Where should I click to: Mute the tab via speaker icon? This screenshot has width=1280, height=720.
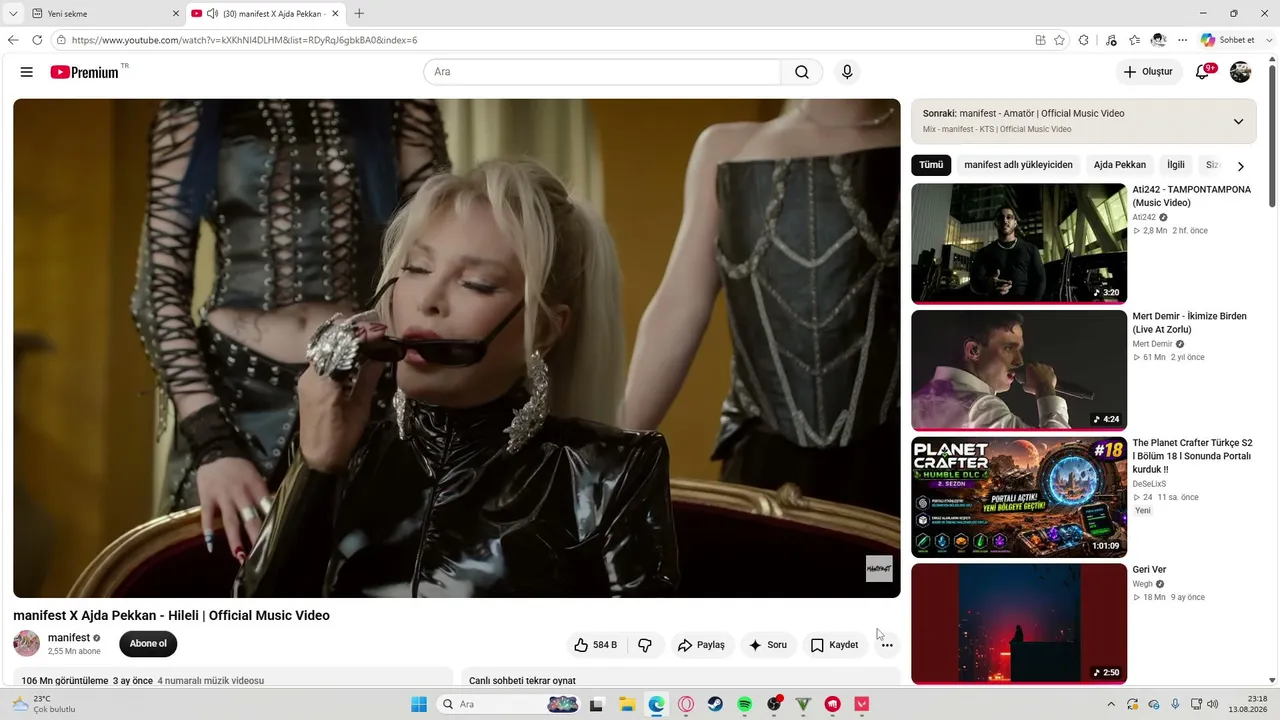click(212, 14)
